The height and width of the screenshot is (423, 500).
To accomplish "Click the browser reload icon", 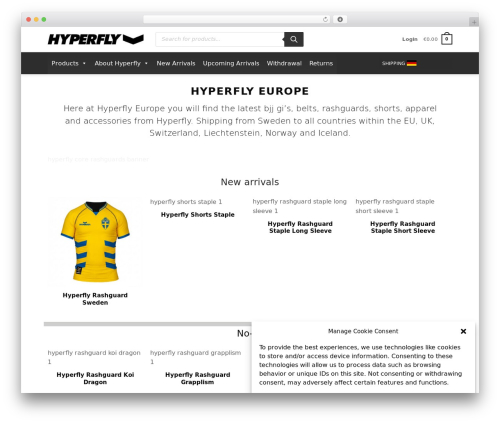I will coord(325,20).
